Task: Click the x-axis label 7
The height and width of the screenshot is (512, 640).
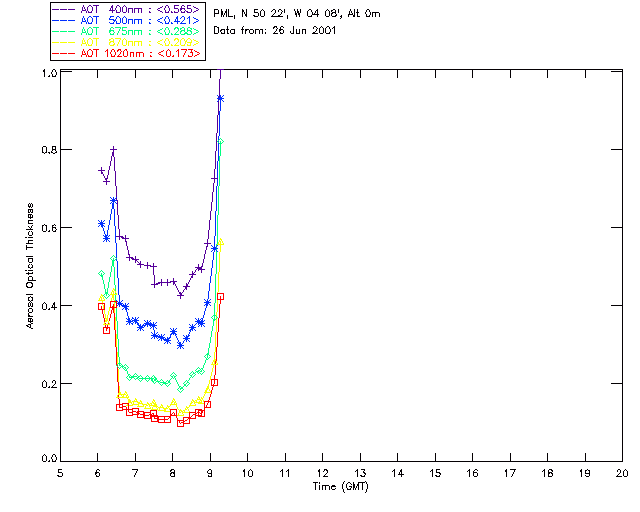Action: (135, 473)
